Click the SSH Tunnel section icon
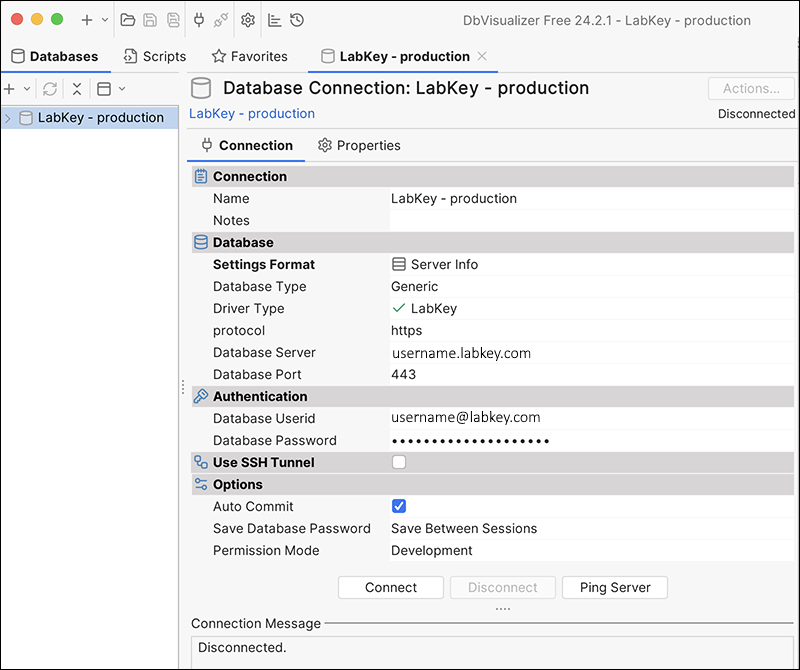 201,462
